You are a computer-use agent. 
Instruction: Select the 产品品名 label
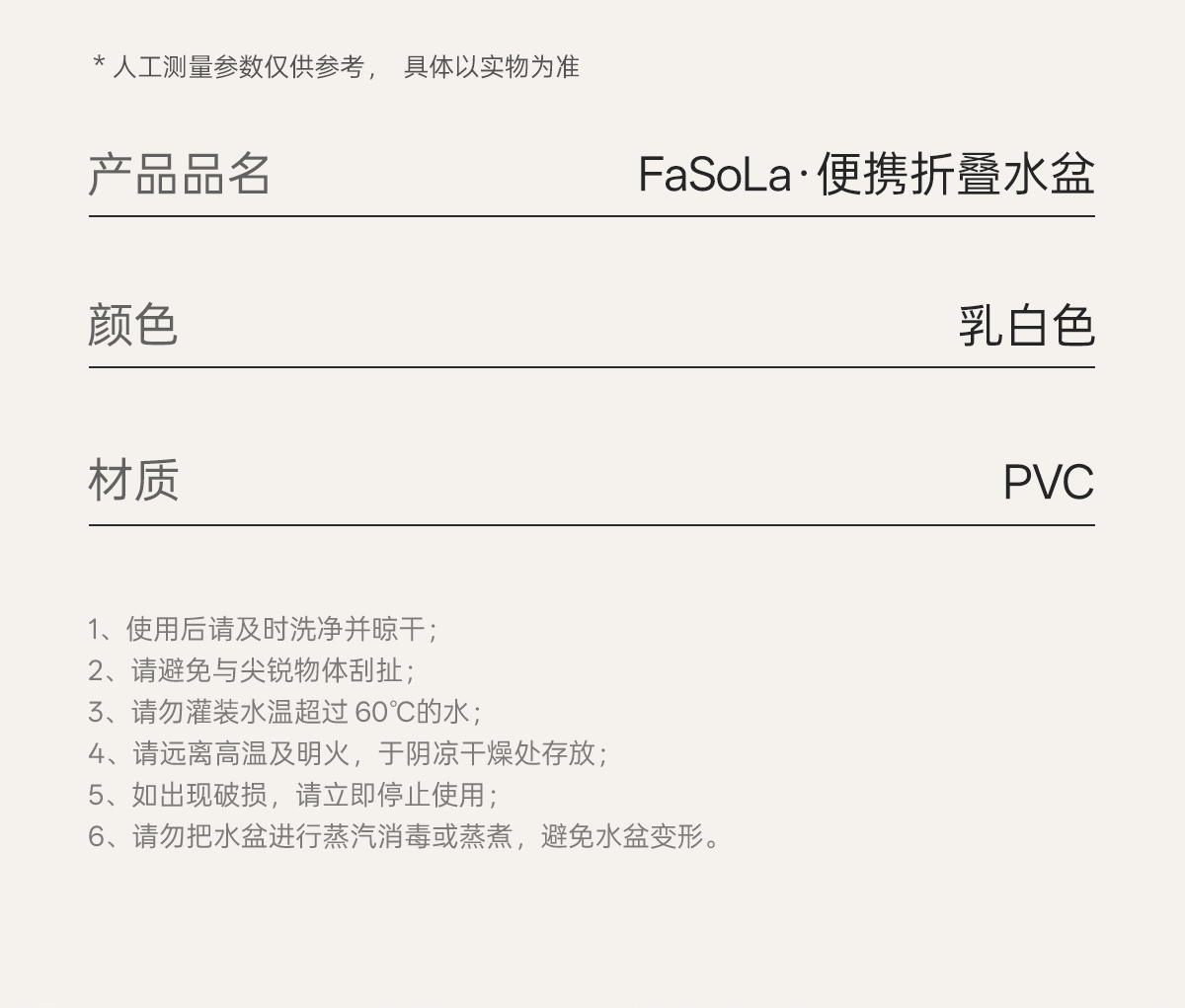point(179,174)
